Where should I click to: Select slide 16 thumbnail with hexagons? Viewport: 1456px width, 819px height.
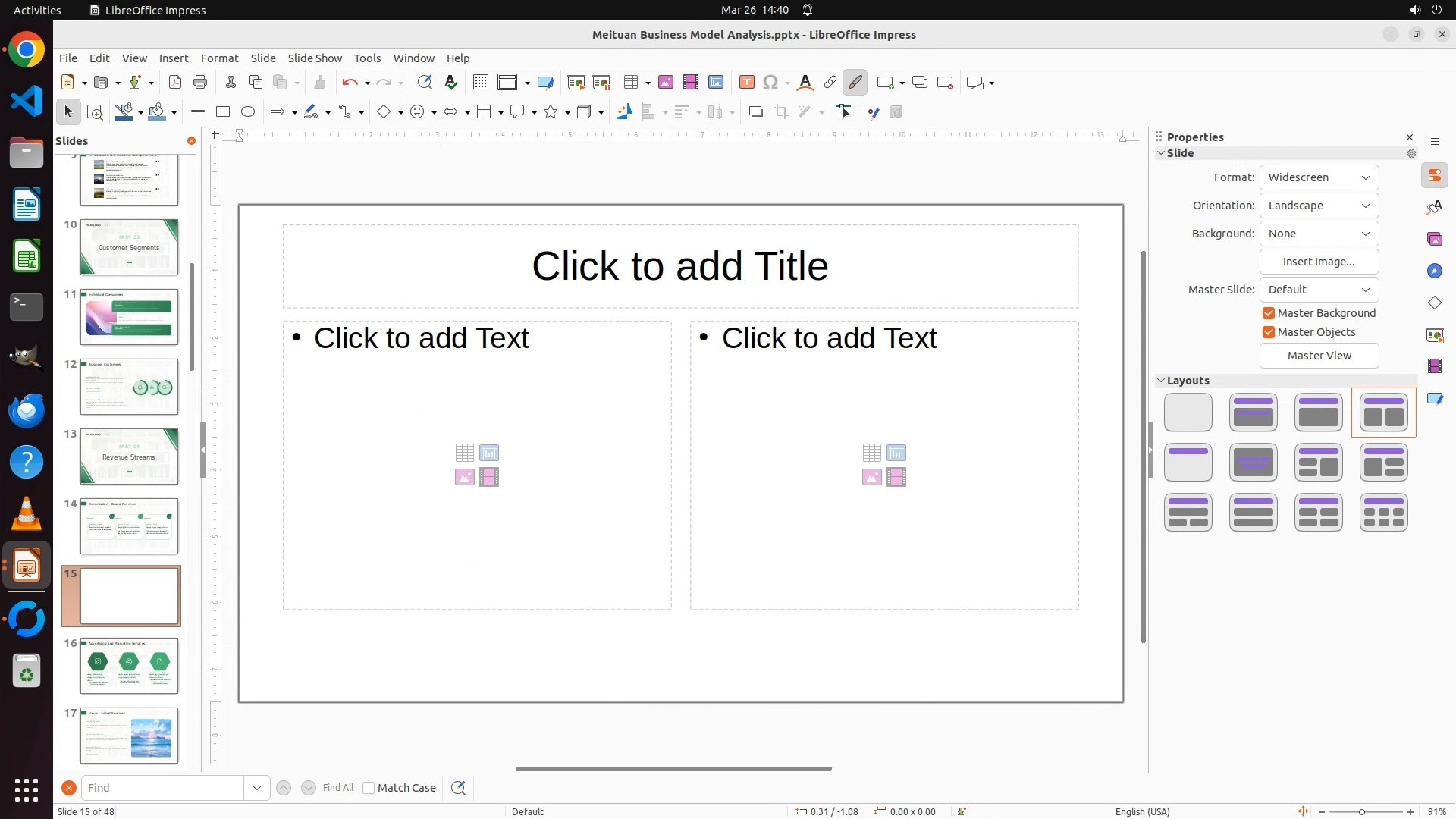click(x=129, y=665)
